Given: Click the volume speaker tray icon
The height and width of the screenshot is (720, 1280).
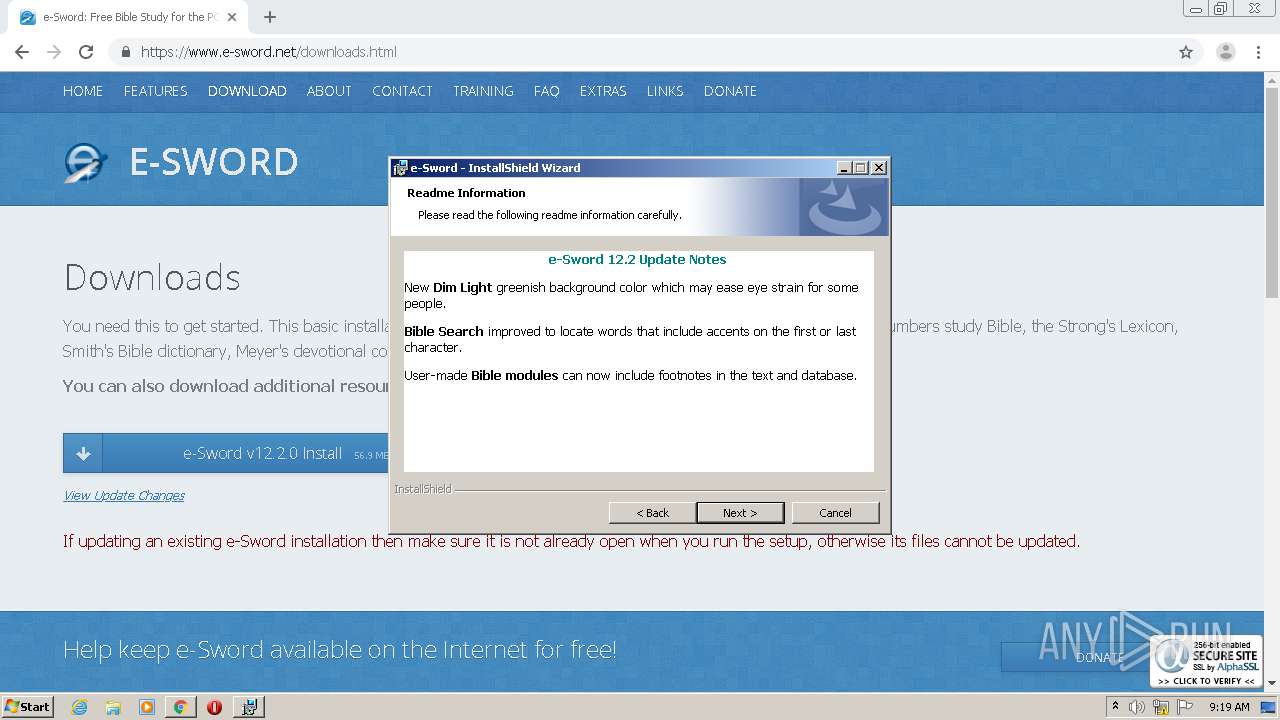Looking at the screenshot, I should pyautogui.click(x=1137, y=707).
